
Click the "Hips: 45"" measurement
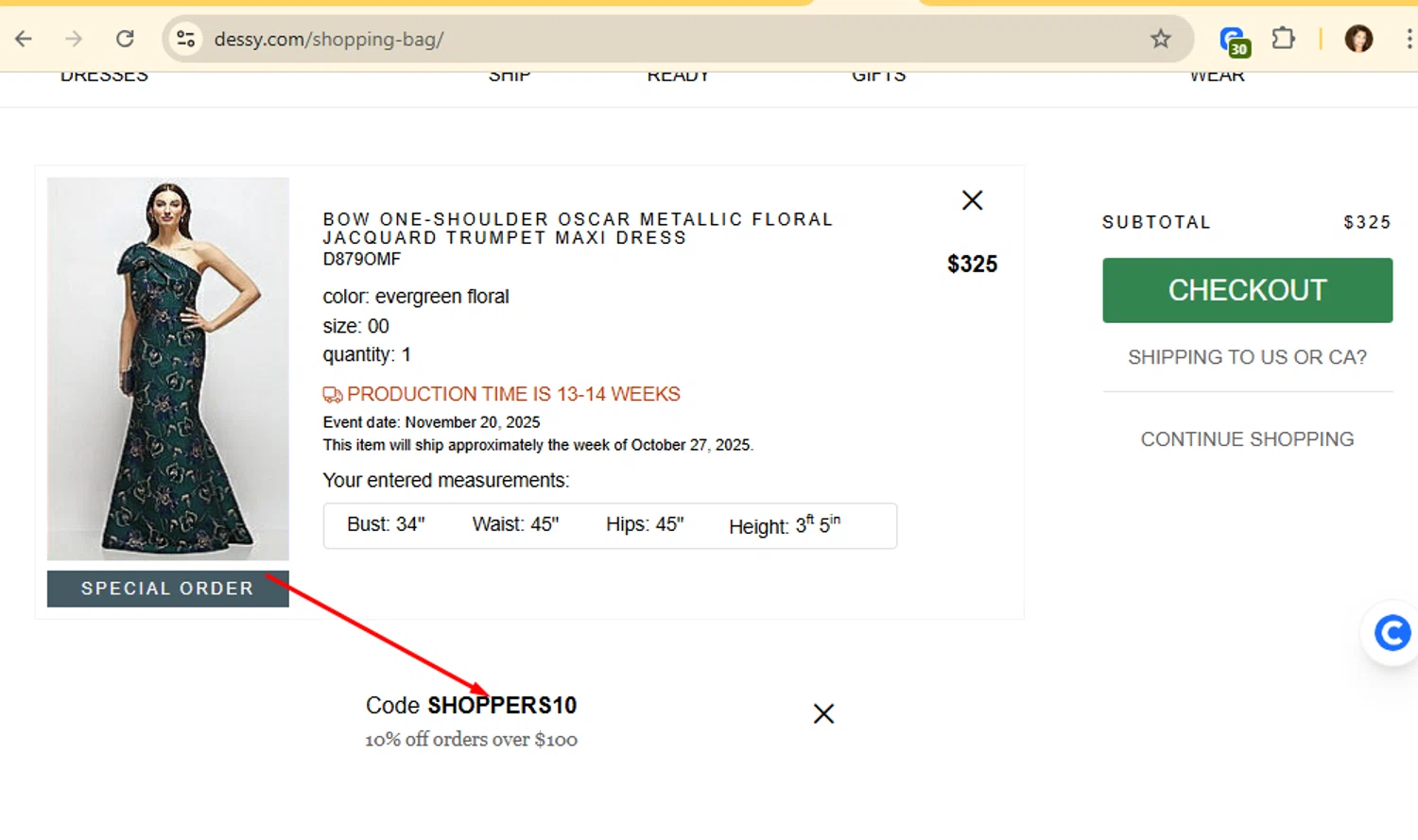coord(645,524)
